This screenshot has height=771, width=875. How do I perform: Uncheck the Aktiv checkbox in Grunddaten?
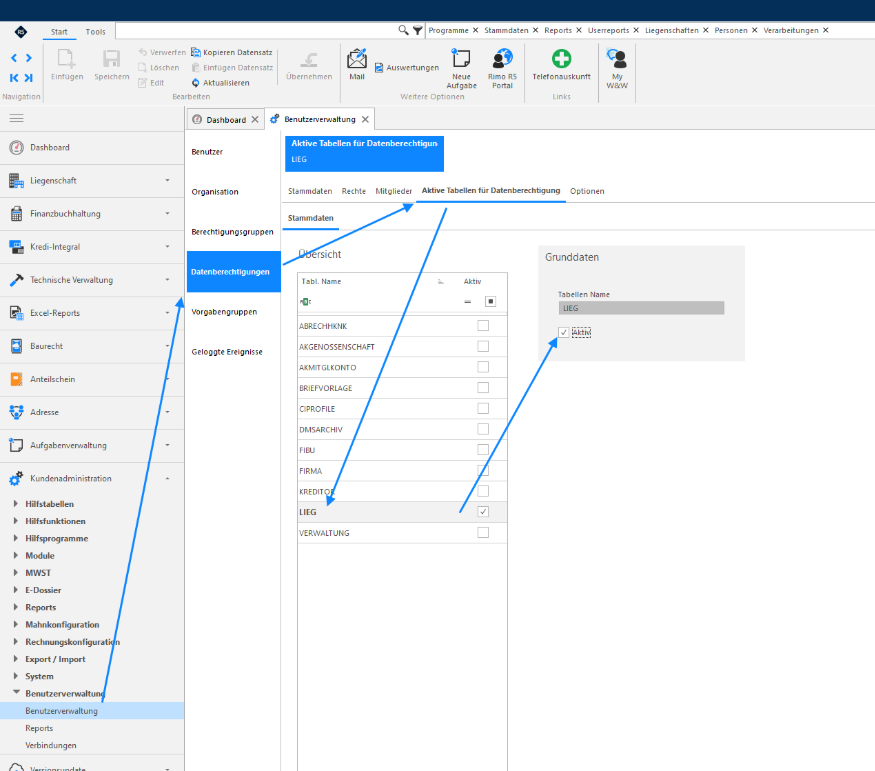pos(564,333)
